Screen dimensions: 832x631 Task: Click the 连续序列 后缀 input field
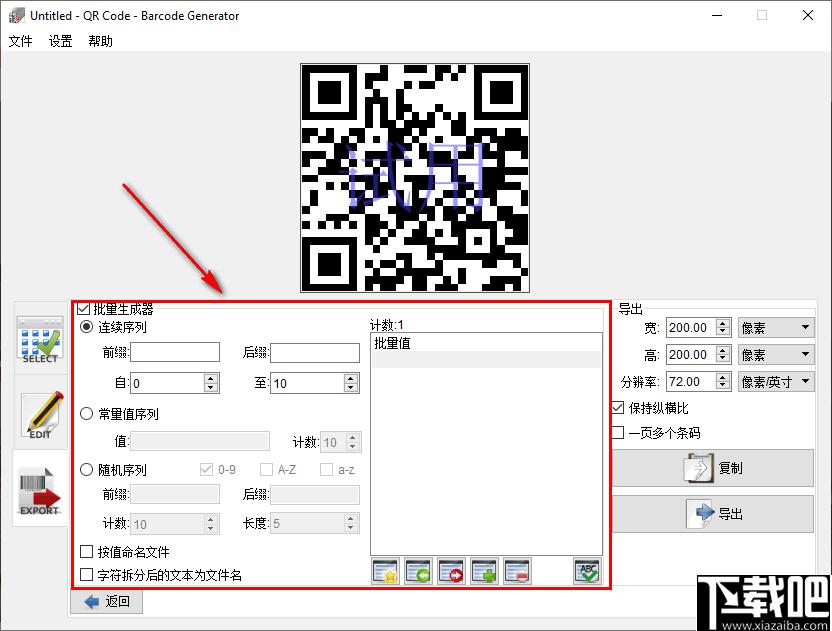pyautogui.click(x=315, y=352)
